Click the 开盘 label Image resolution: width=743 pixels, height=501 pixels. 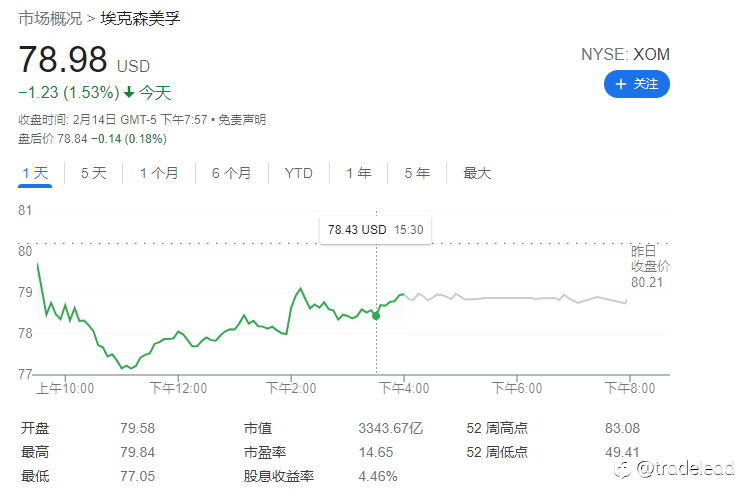pos(35,428)
